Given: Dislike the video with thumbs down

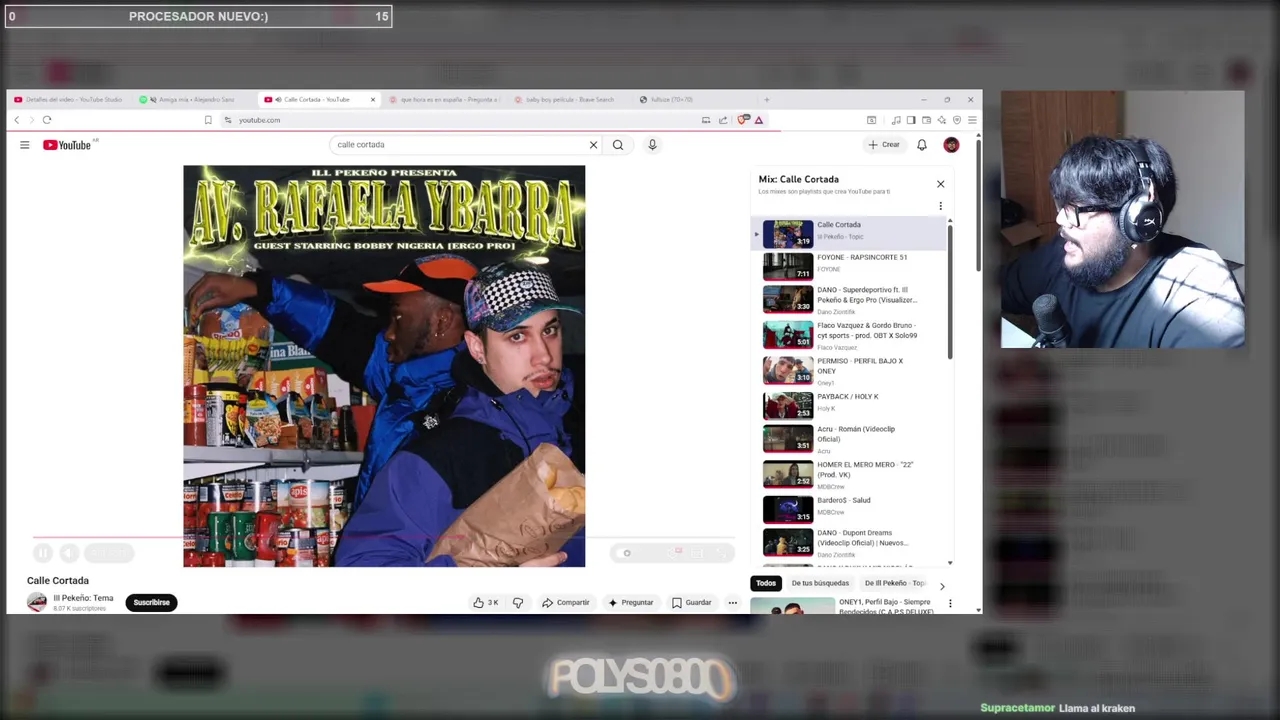Looking at the screenshot, I should pyautogui.click(x=518, y=603).
